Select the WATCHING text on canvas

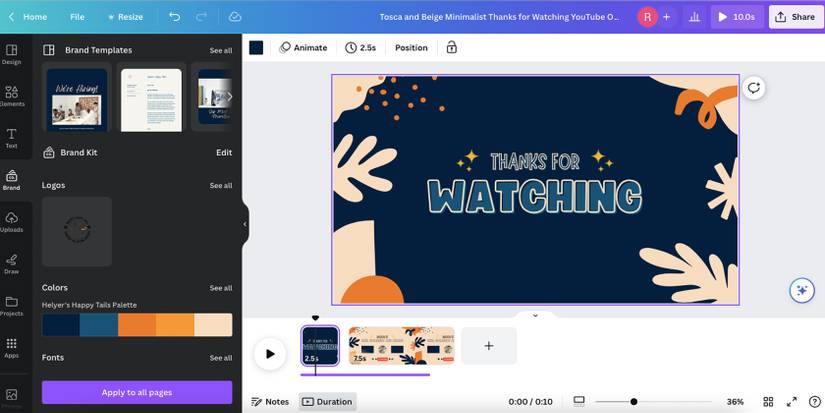click(x=535, y=196)
